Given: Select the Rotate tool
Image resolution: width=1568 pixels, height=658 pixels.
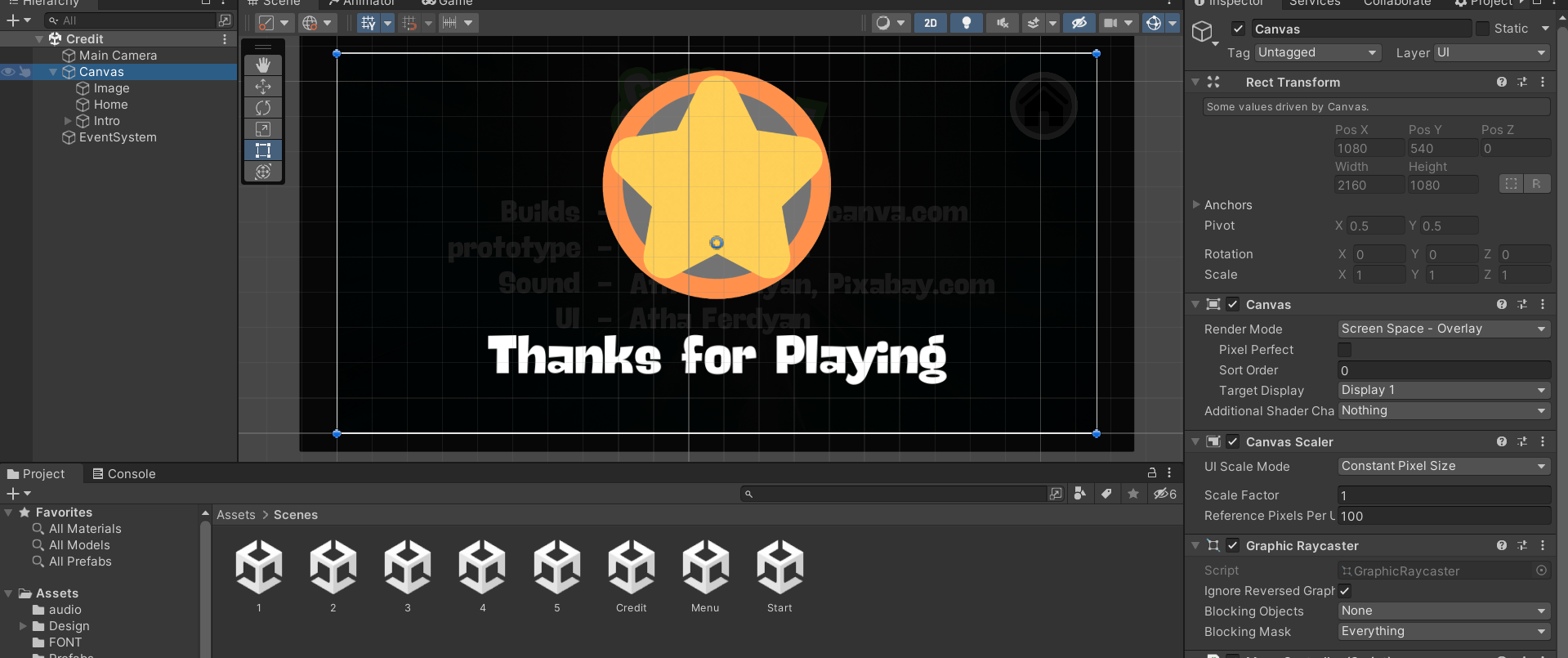Looking at the screenshot, I should (263, 107).
